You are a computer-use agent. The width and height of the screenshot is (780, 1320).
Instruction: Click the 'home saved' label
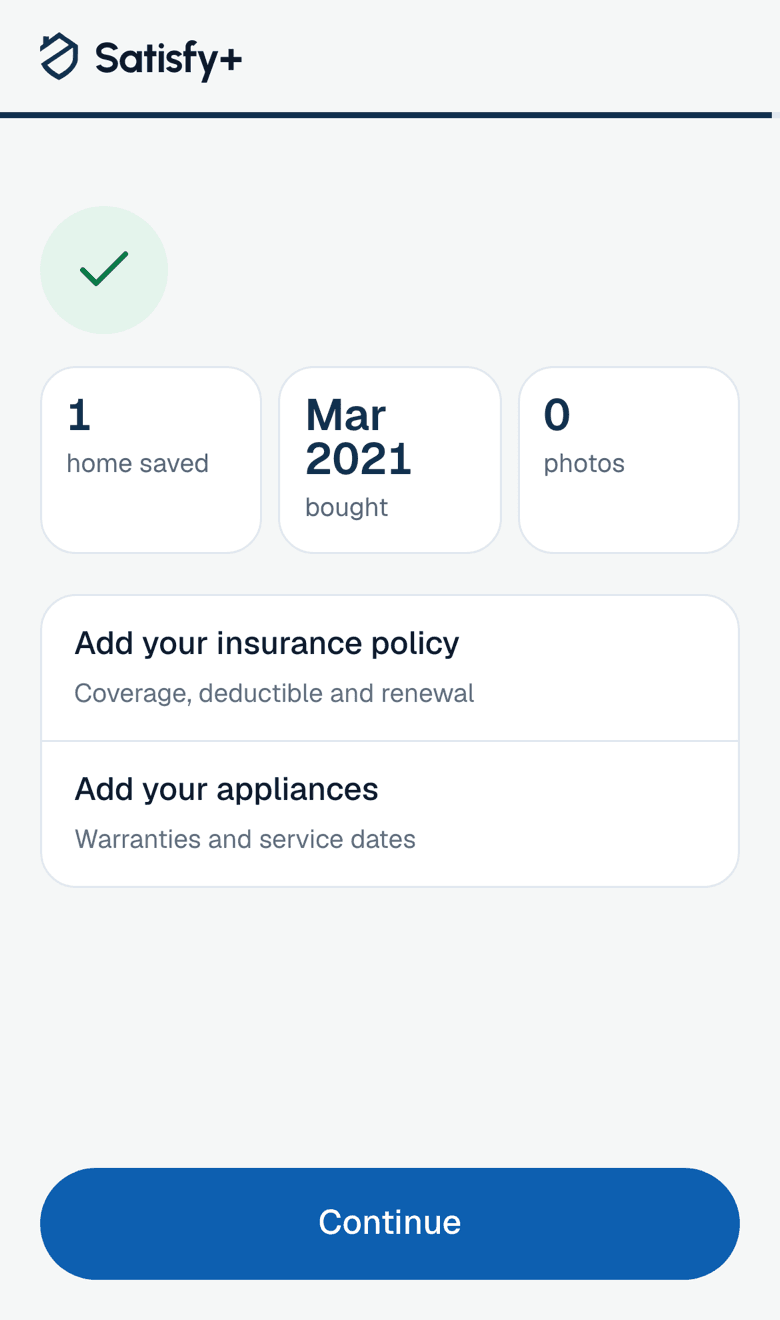(138, 463)
